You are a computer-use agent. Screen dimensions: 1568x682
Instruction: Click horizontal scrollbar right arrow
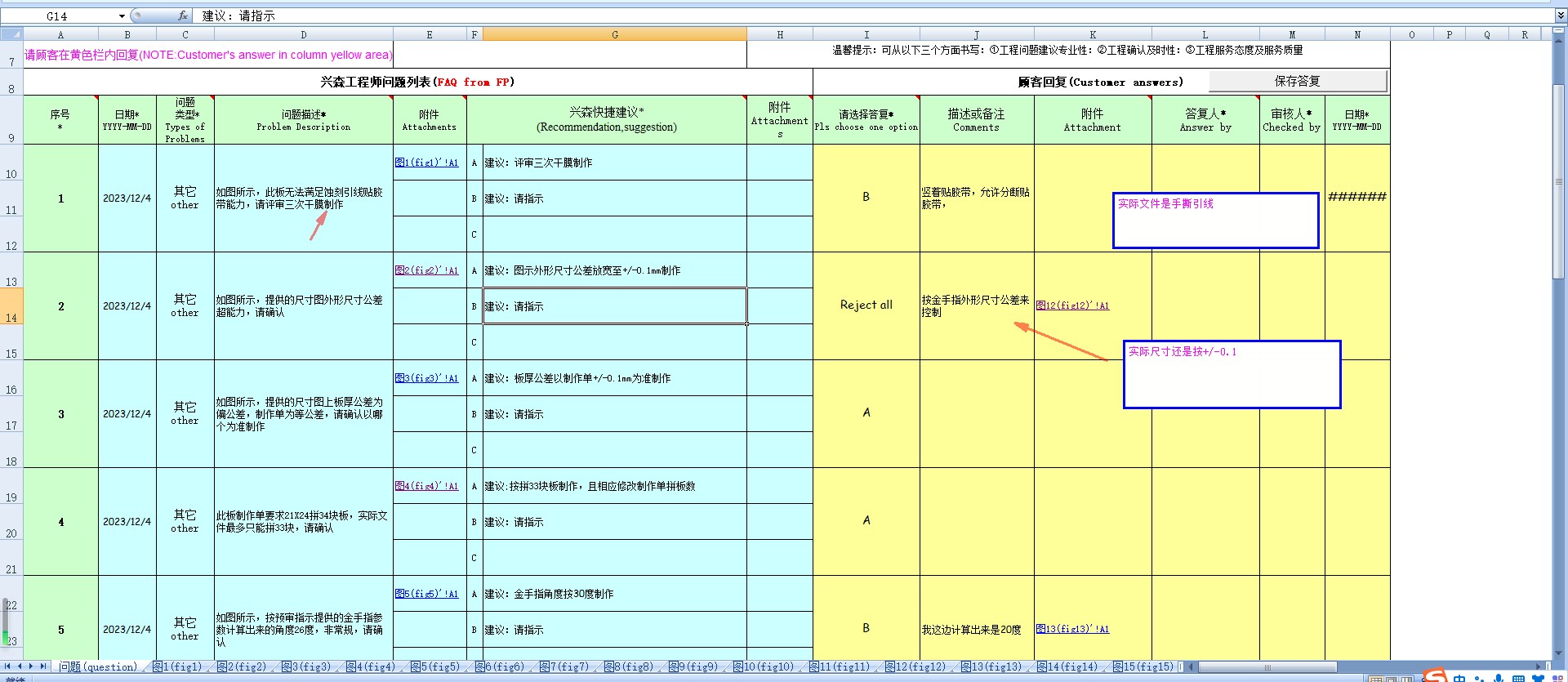coord(1539,666)
